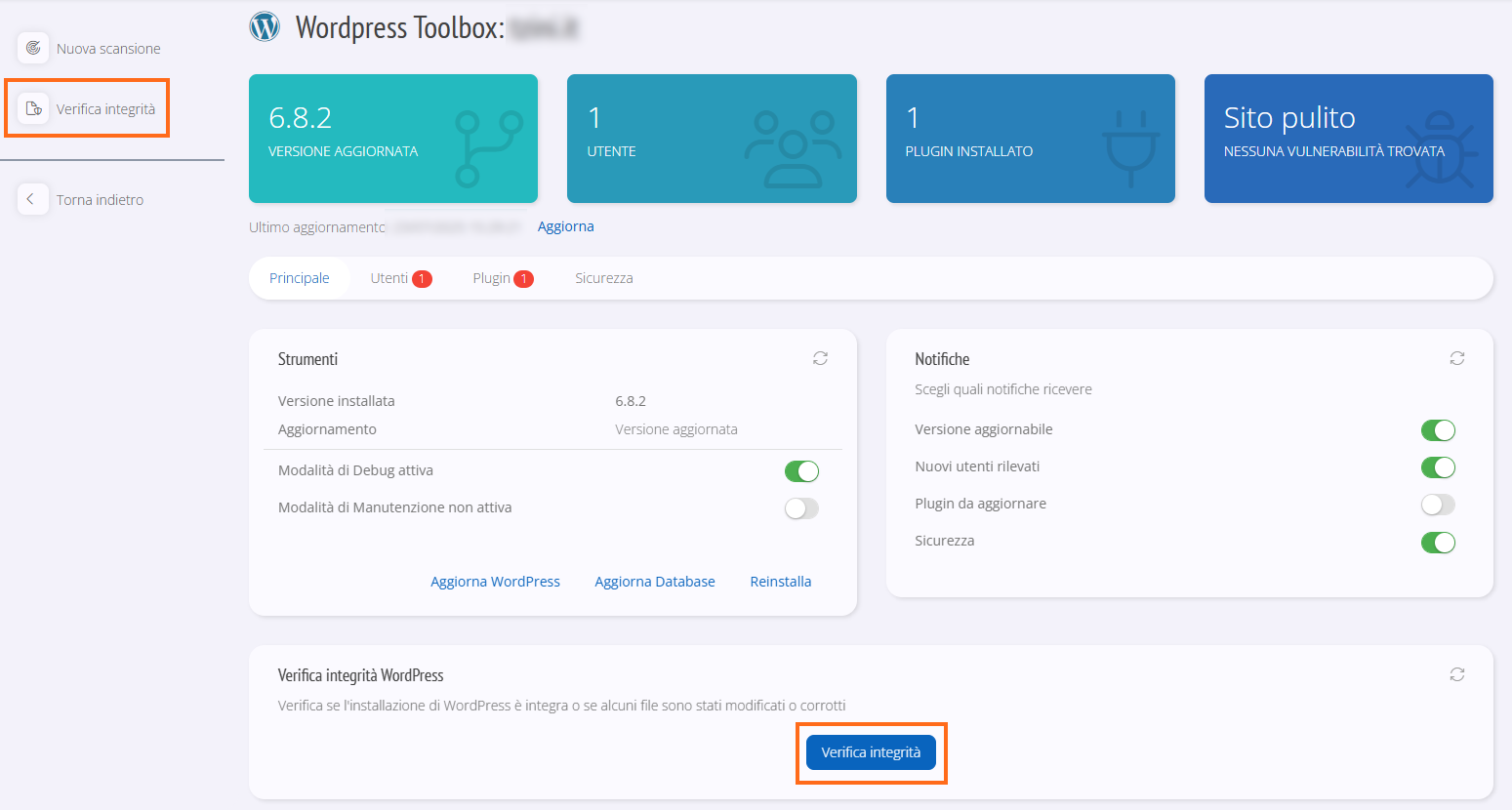Enable Modalità di Manutenzione toggle
The width and height of the screenshot is (1512, 810).
pos(801,508)
